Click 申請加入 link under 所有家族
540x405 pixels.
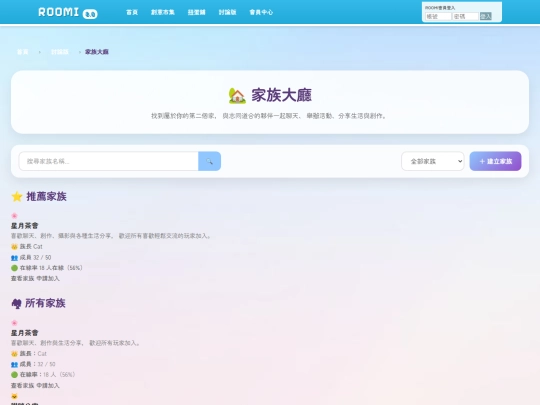coord(48,385)
